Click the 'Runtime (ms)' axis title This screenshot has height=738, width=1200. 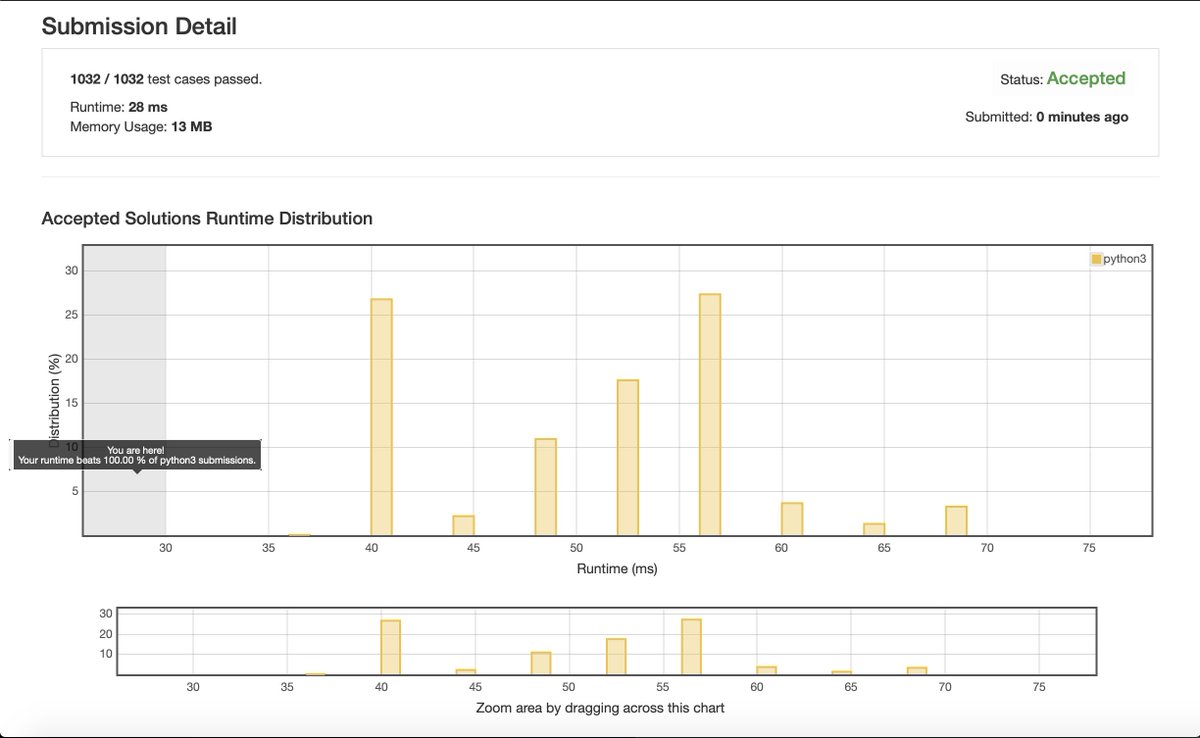[617, 569]
